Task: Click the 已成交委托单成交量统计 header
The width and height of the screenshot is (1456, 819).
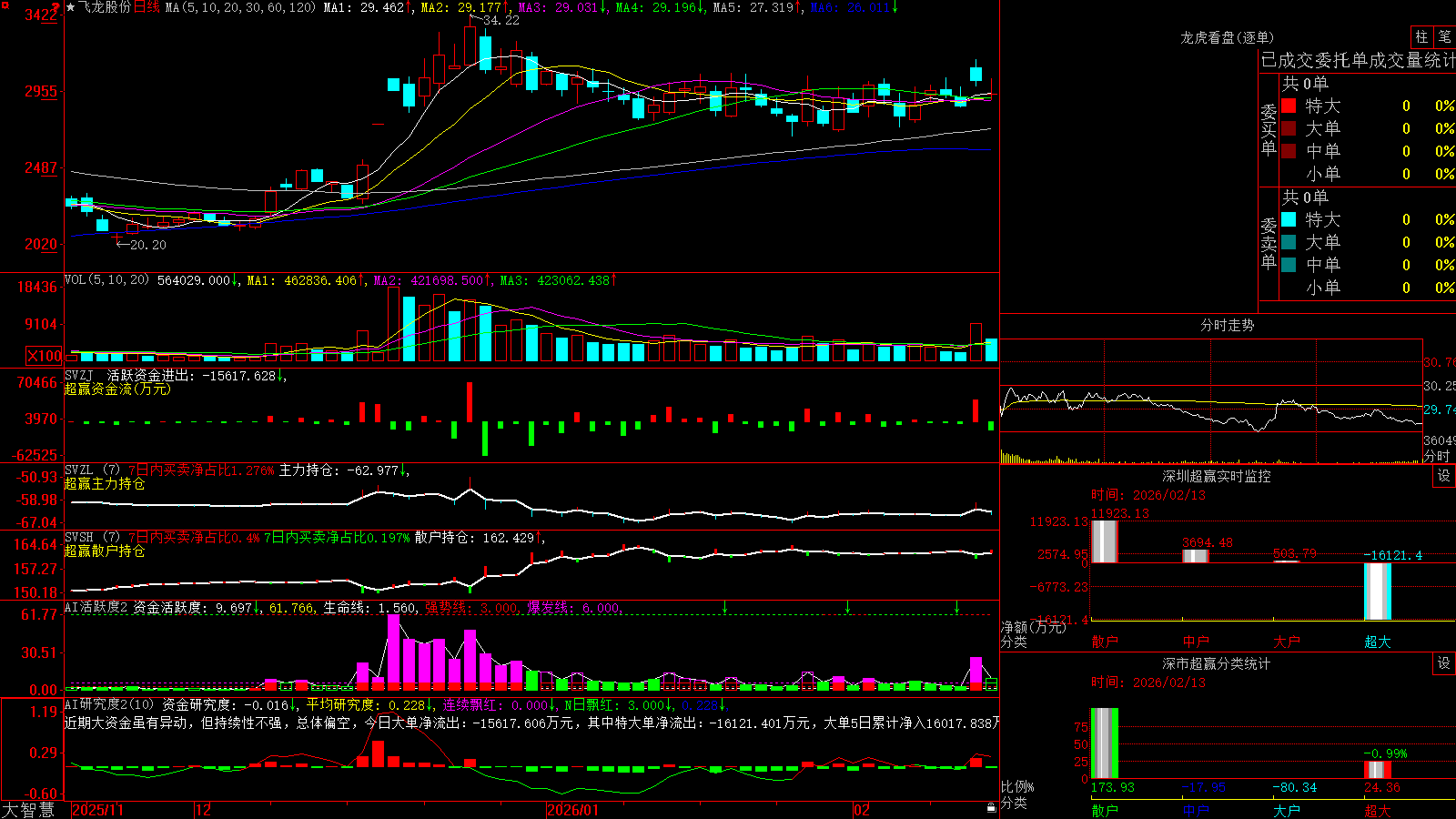Action: click(1358, 60)
